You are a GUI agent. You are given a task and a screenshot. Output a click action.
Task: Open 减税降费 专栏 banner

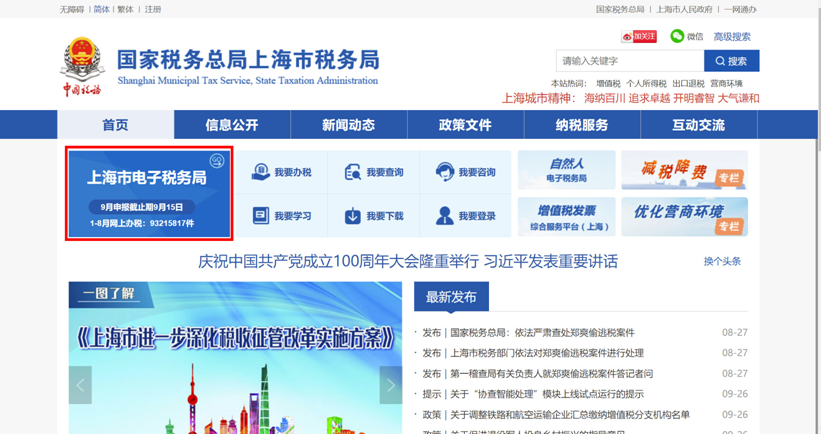pos(684,170)
